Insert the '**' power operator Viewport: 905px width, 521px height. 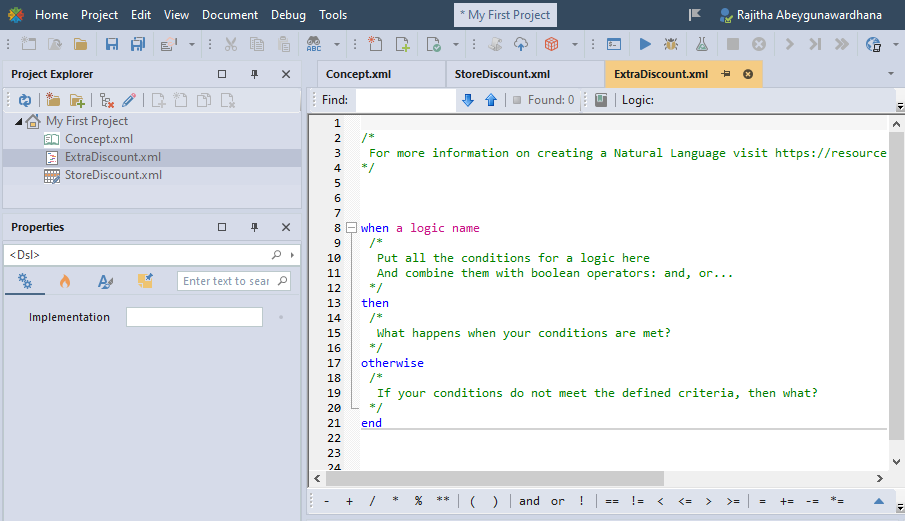443,501
